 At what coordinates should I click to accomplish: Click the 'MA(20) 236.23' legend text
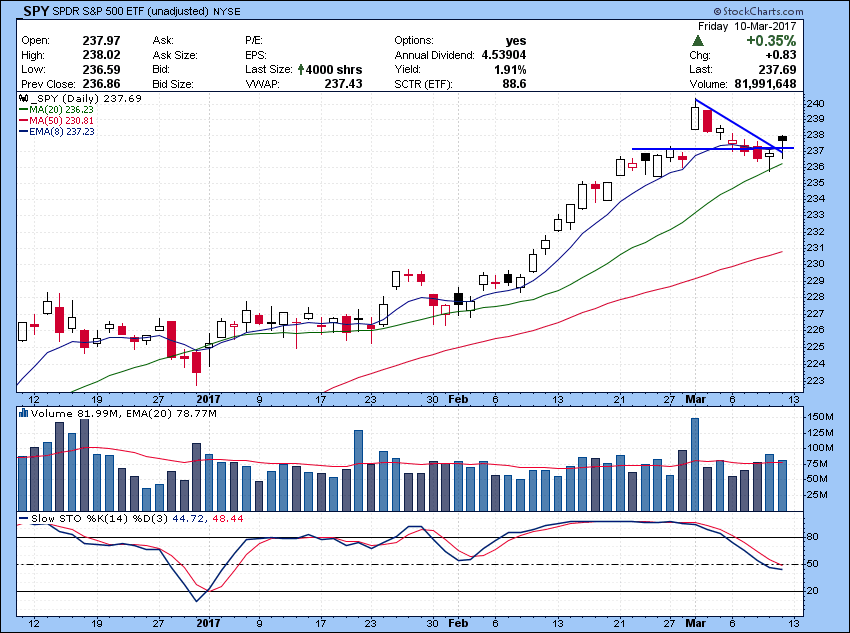tap(61, 109)
